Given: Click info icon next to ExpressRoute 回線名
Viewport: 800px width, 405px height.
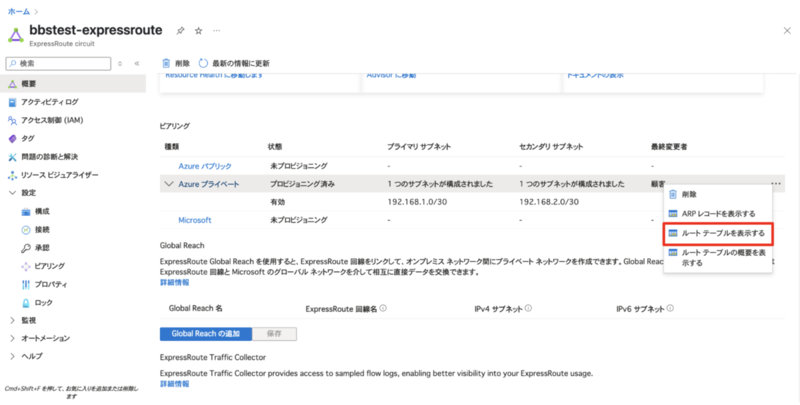Looking at the screenshot, I should tap(383, 308).
